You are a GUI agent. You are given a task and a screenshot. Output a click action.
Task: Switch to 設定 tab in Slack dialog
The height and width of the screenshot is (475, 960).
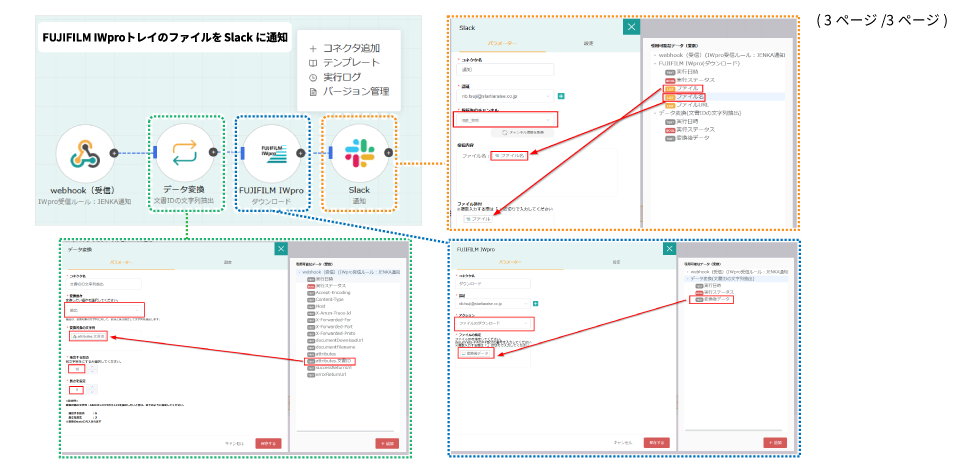[588, 43]
